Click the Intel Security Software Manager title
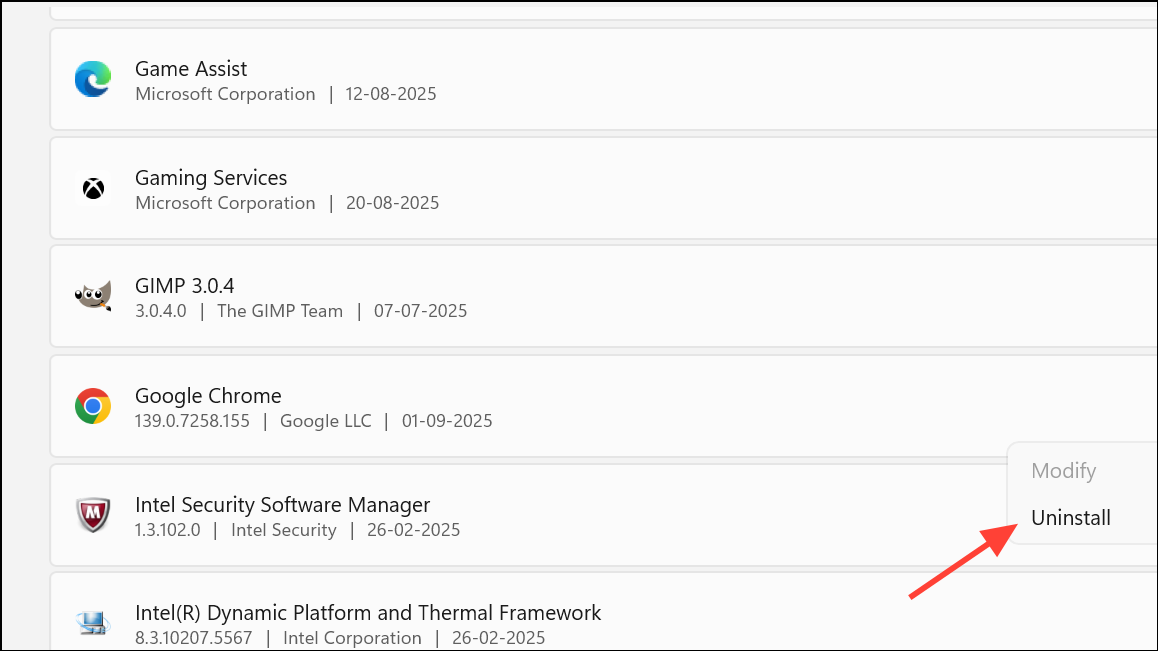 tap(282, 504)
